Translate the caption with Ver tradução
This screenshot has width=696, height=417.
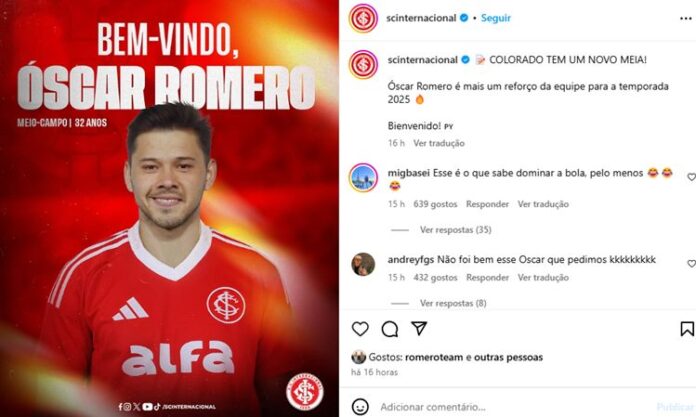tap(439, 143)
